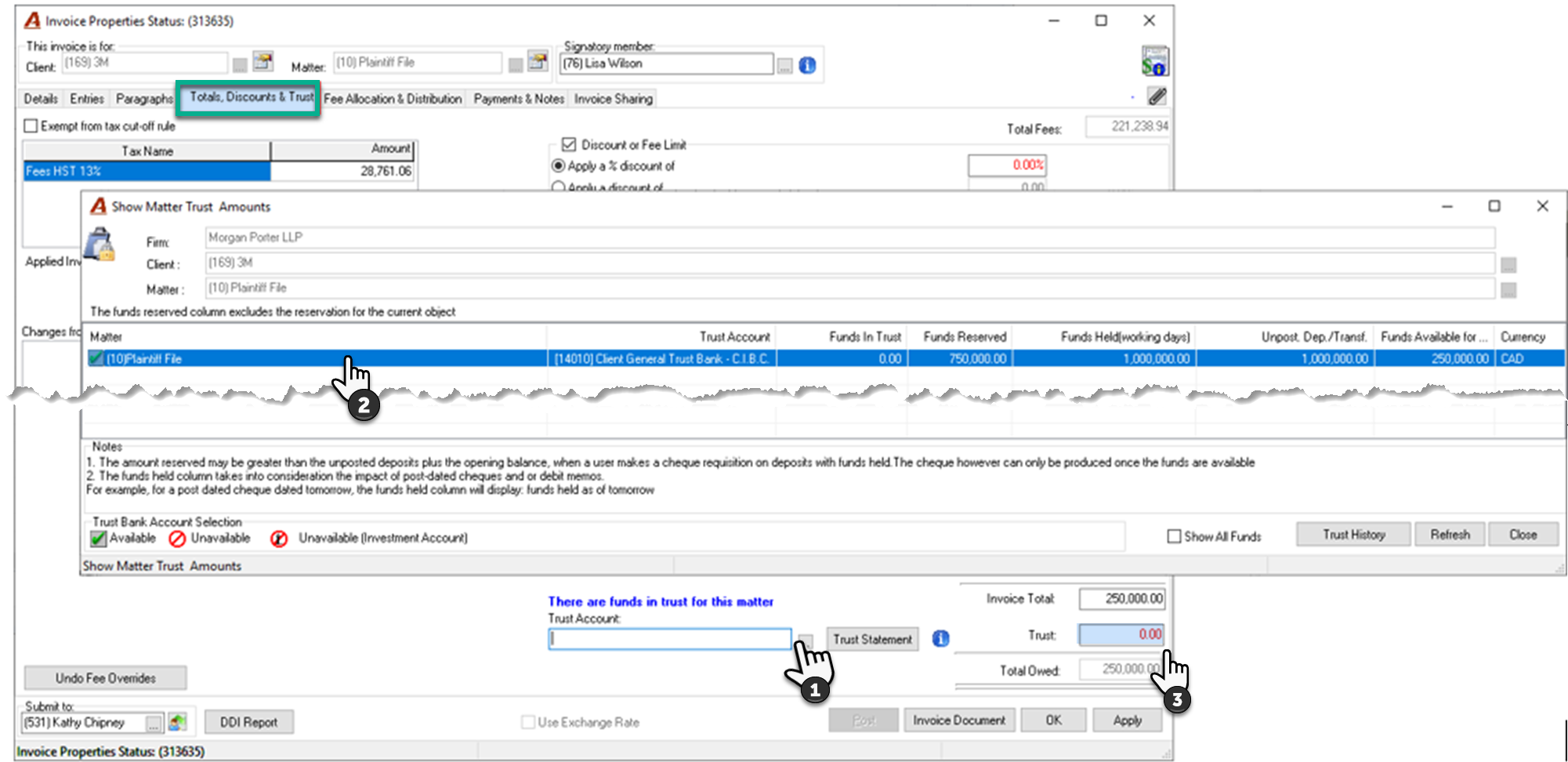Image resolution: width=1568 pixels, height=762 pixels.
Task: Click the Invoice Properties window app logo
Action: [32, 20]
